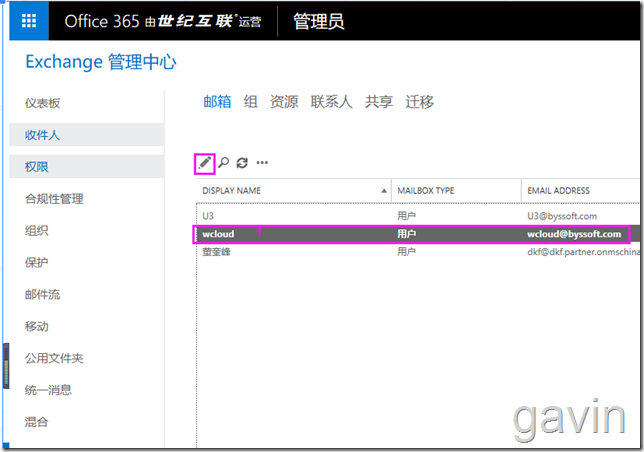Click 用户 mailbox type in wcloud row

point(406,234)
